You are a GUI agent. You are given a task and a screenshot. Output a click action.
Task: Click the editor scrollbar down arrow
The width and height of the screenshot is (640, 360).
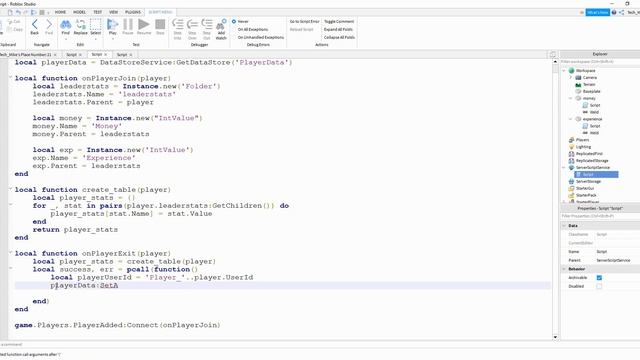[555, 337]
